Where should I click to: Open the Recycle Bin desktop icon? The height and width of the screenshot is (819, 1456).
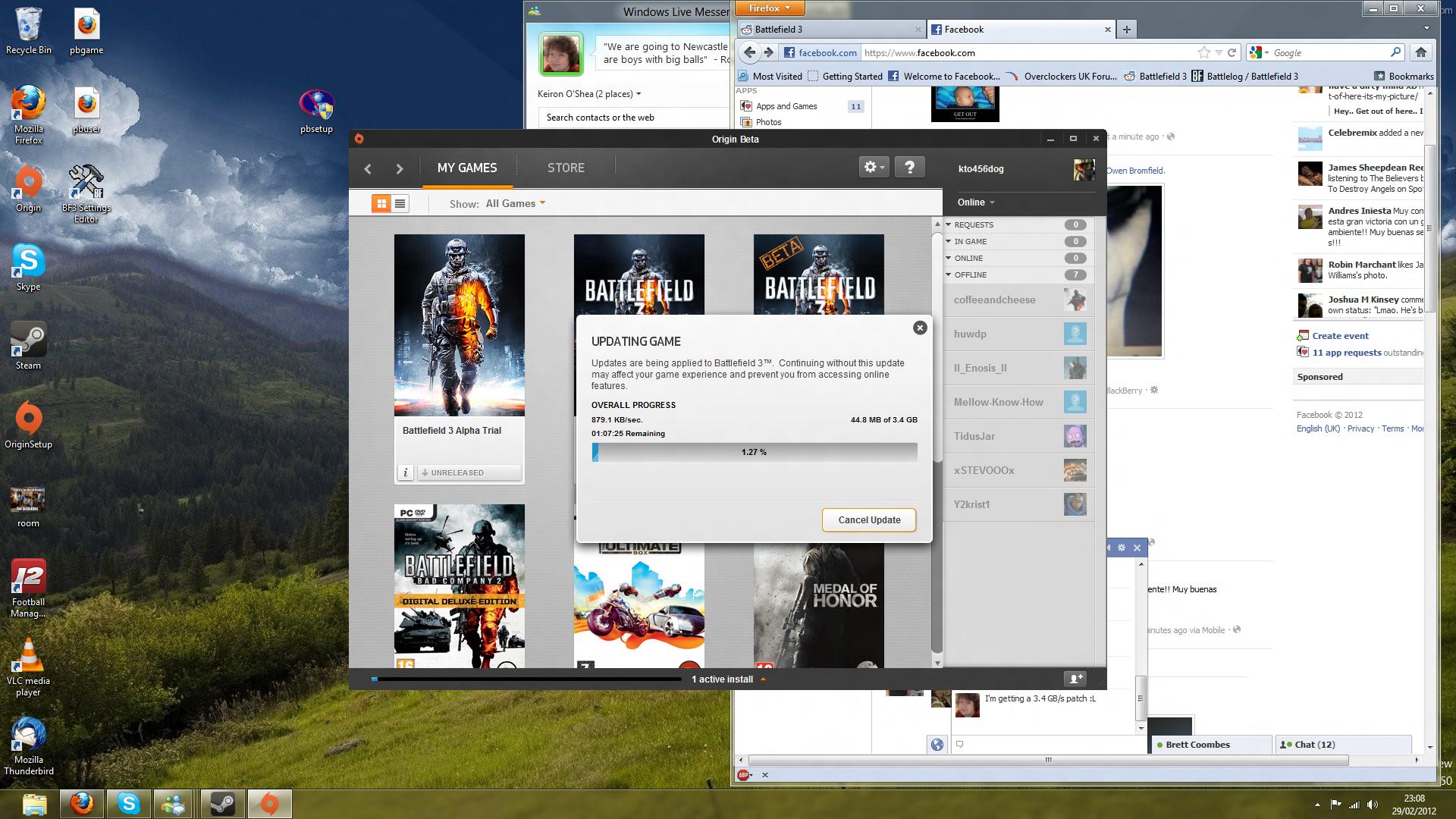pos(29,31)
